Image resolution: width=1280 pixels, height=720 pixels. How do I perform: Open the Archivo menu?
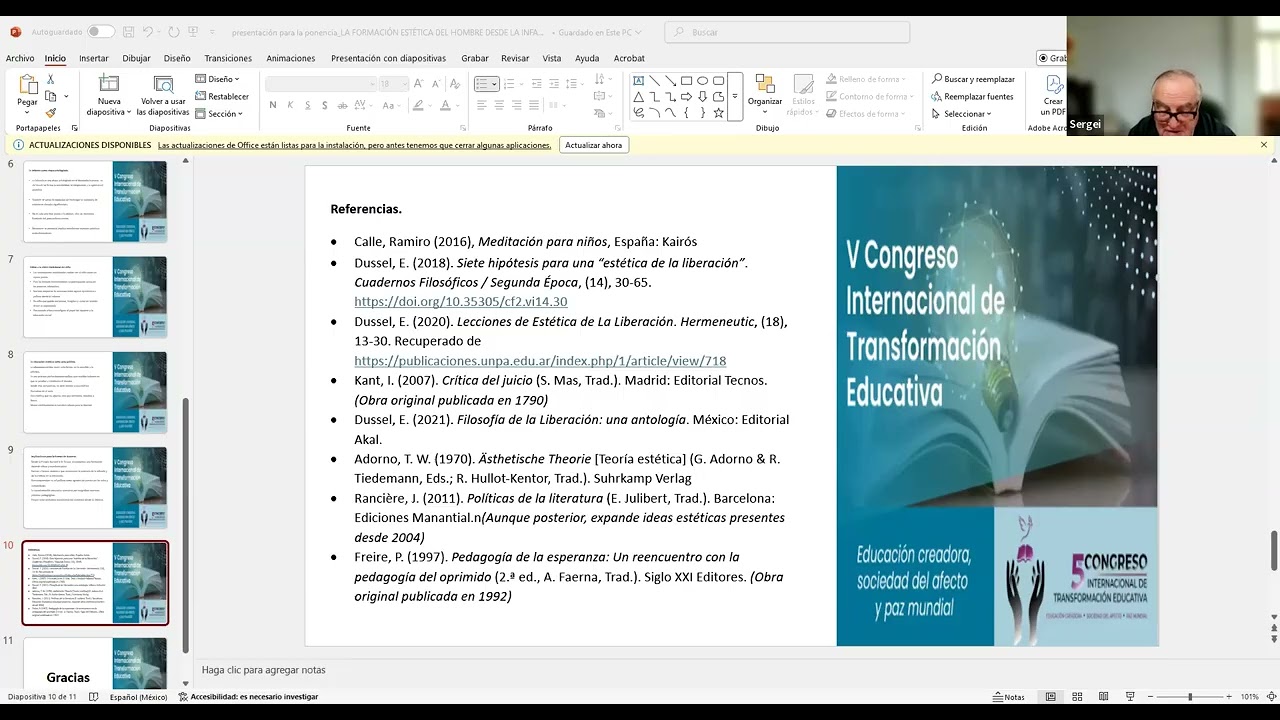pos(20,58)
